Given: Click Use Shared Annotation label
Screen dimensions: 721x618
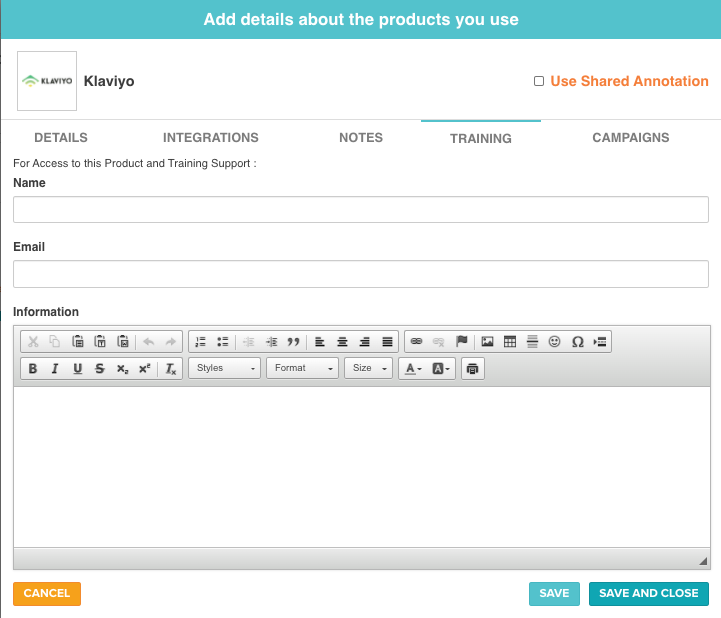Looking at the screenshot, I should pos(629,81).
